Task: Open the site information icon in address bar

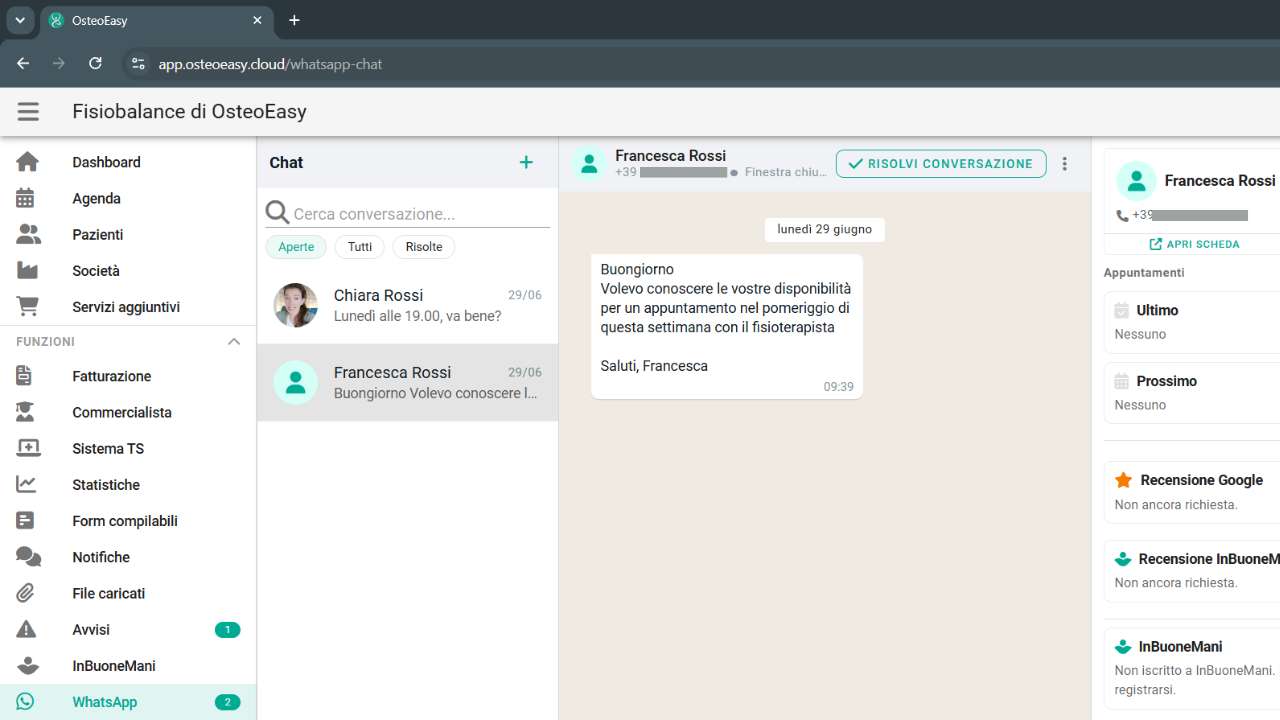Action: 138,64
